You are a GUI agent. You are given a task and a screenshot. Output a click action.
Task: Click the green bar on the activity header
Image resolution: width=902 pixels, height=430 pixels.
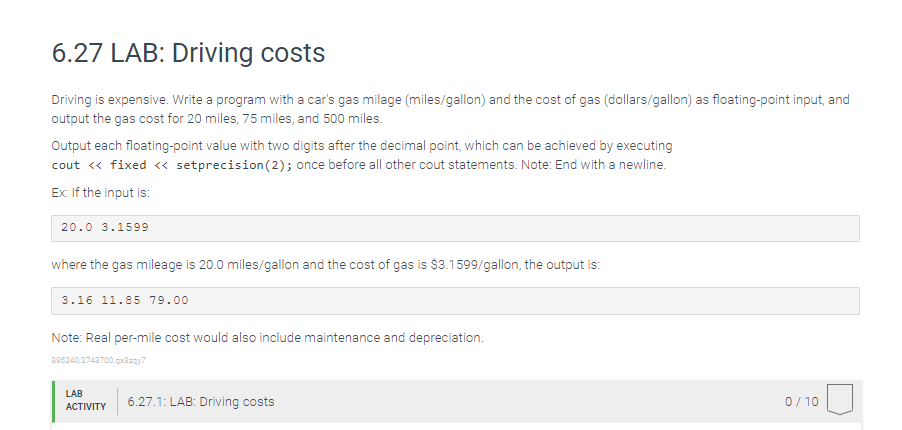53,401
